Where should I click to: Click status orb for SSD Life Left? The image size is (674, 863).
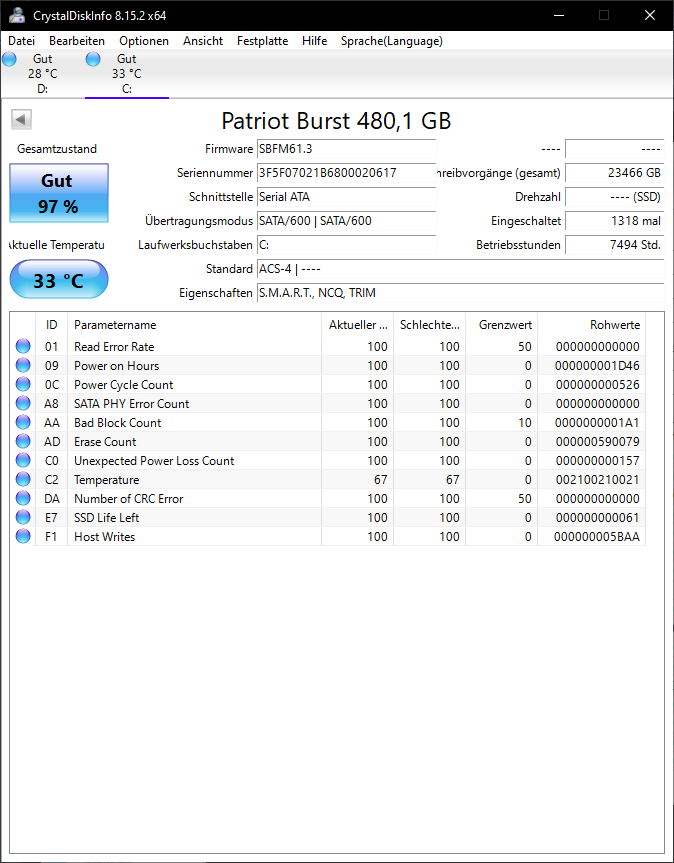23,517
